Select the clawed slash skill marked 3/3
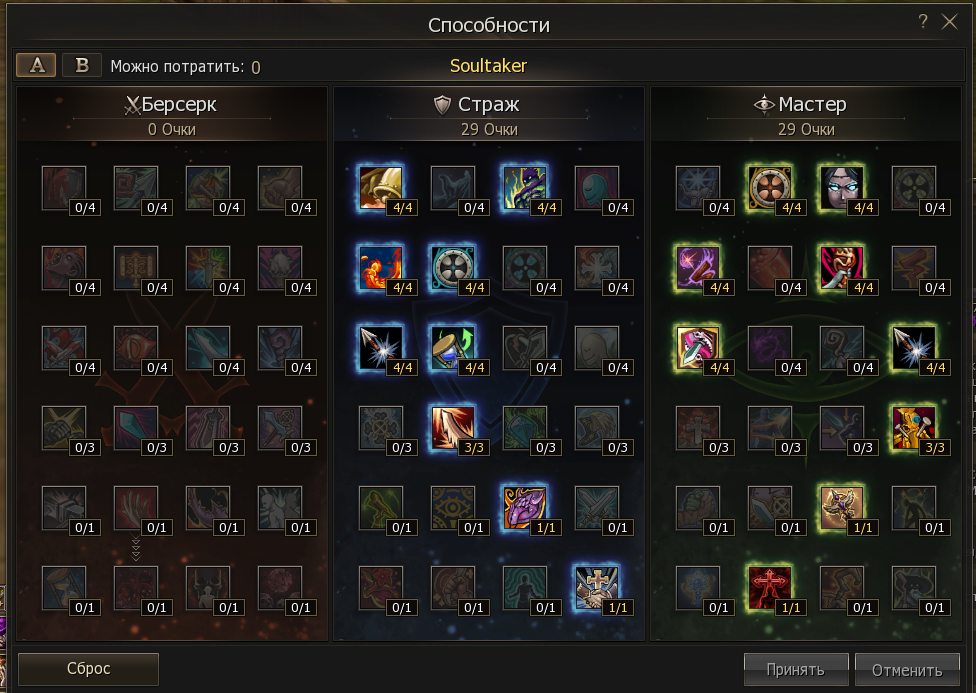 coord(453,428)
